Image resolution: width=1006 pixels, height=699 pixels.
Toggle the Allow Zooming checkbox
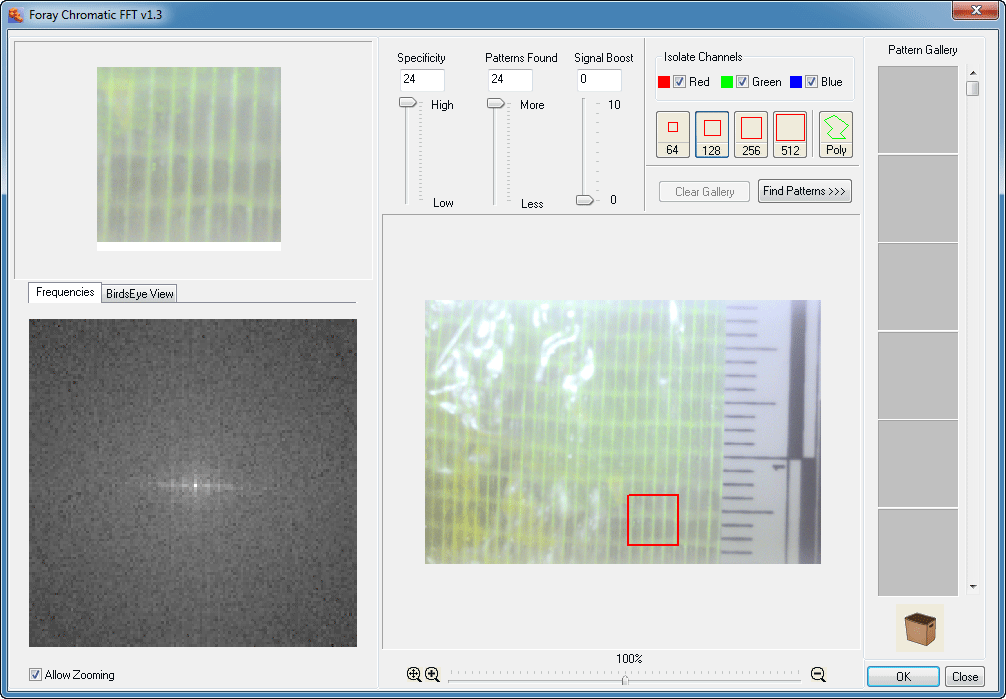(x=36, y=675)
